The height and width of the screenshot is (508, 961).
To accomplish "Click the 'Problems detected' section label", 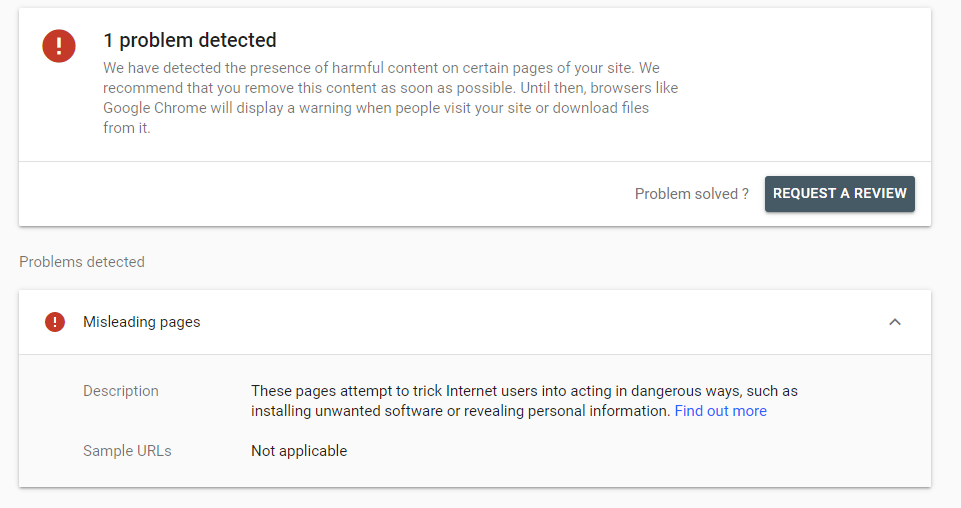I will tap(82, 262).
